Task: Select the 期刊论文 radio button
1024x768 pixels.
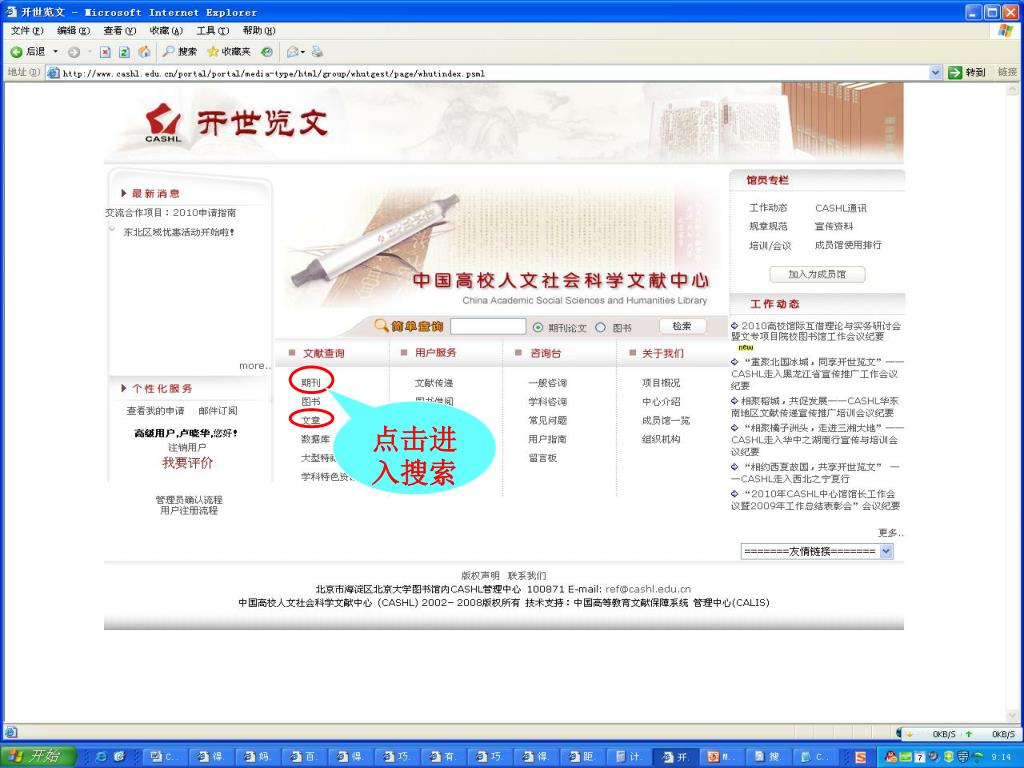Action: click(538, 328)
